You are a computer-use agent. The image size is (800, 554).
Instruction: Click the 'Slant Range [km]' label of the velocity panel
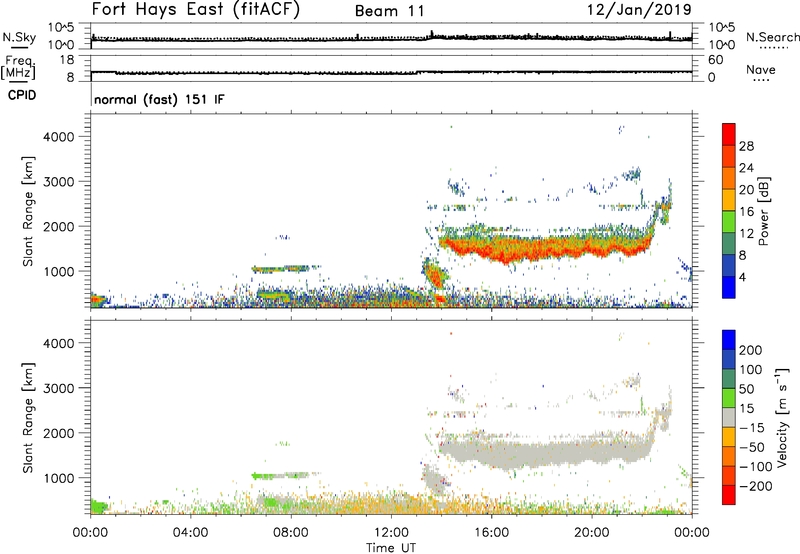28,418
